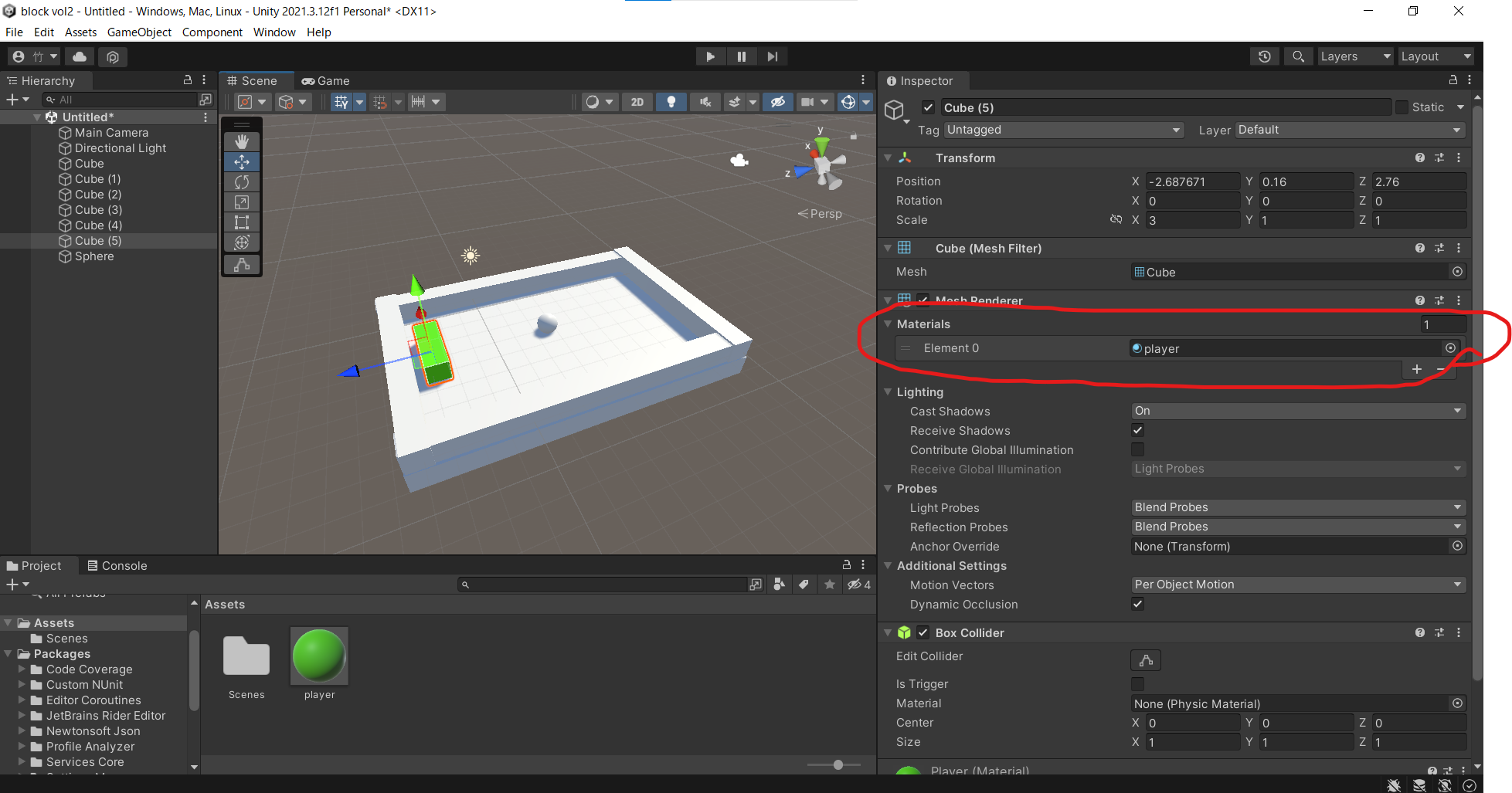Click the Play button
The width and height of the screenshot is (1512, 793).
[710, 56]
